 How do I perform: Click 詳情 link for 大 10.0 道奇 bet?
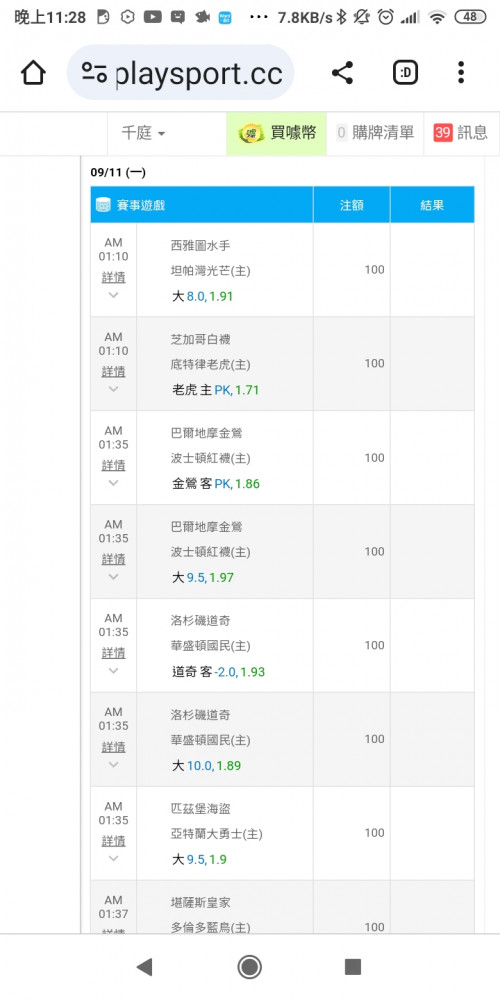coord(114,746)
